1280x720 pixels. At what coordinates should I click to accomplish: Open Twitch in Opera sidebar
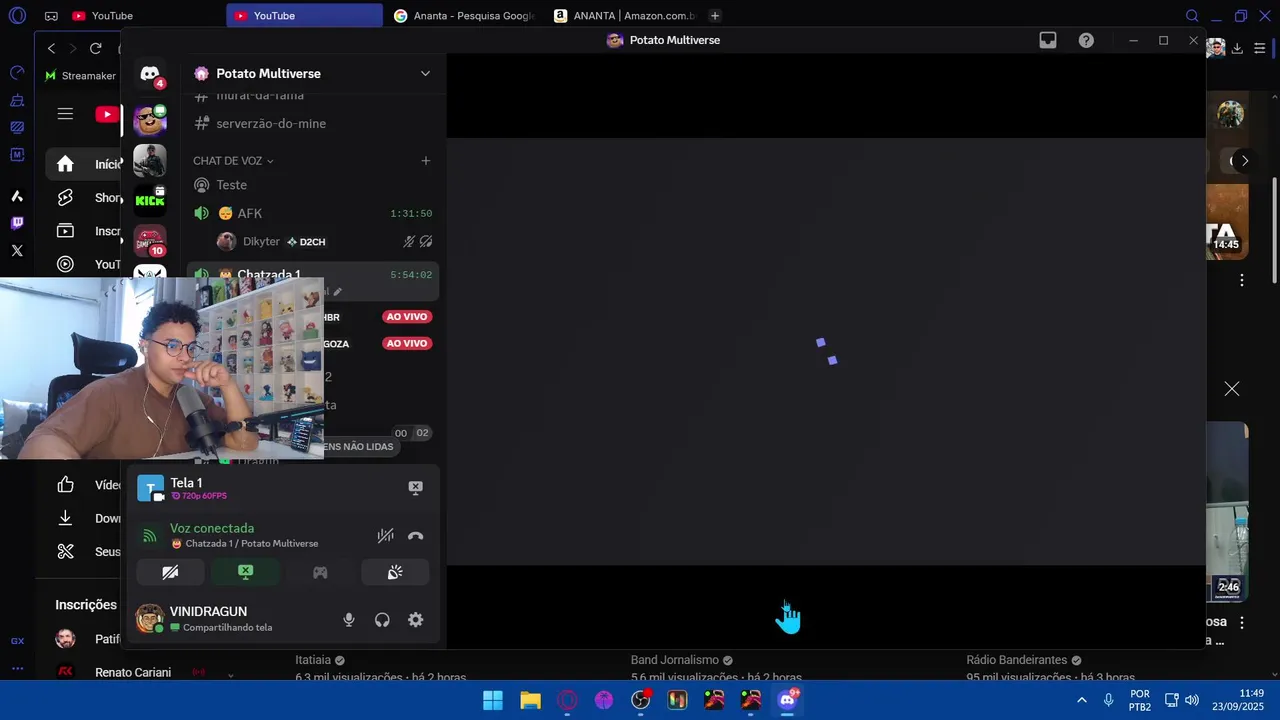tap(17, 223)
